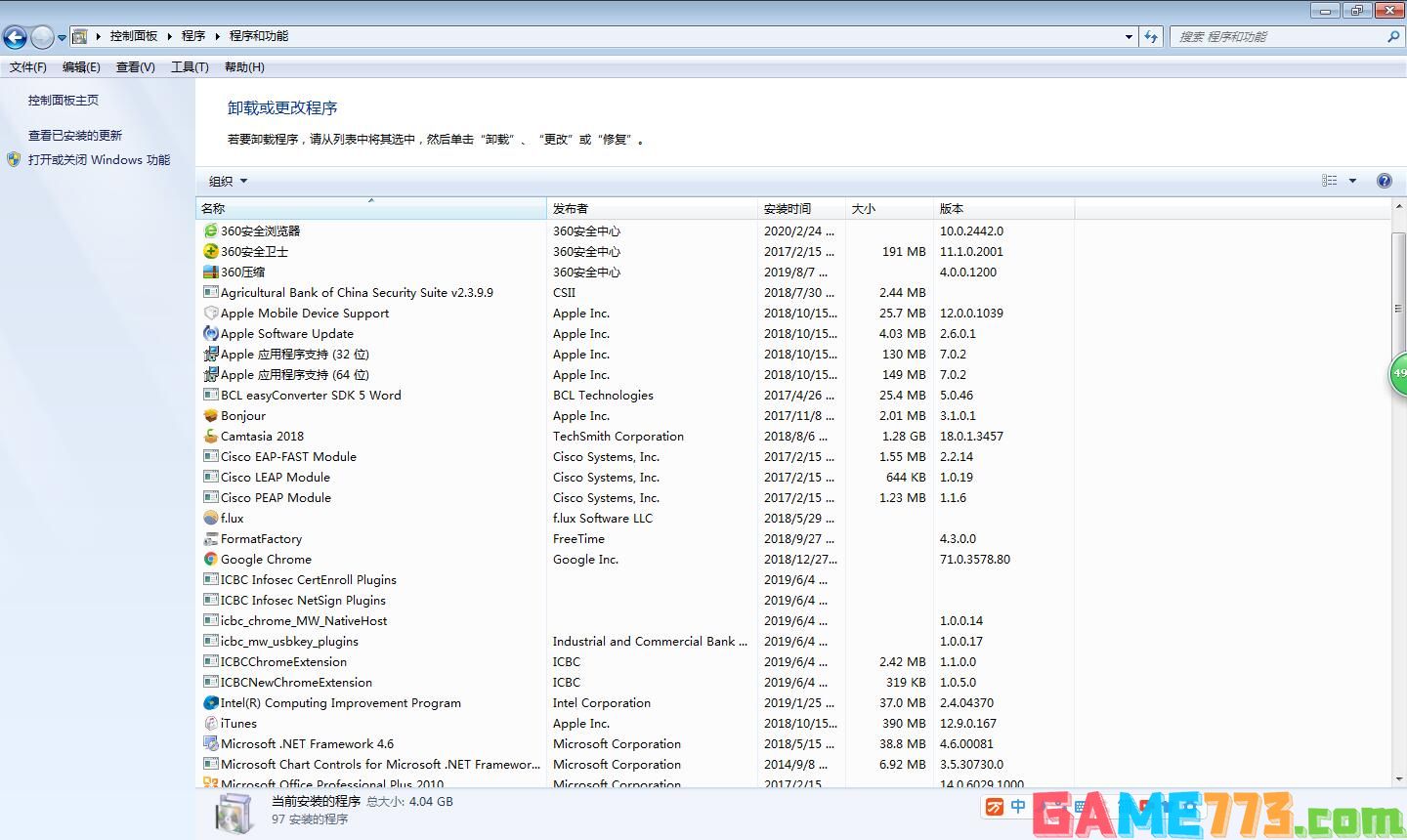Viewport: 1407px width, 840px height.
Task: Click the program list vertical scrollbar thumb
Action: tap(1398, 307)
